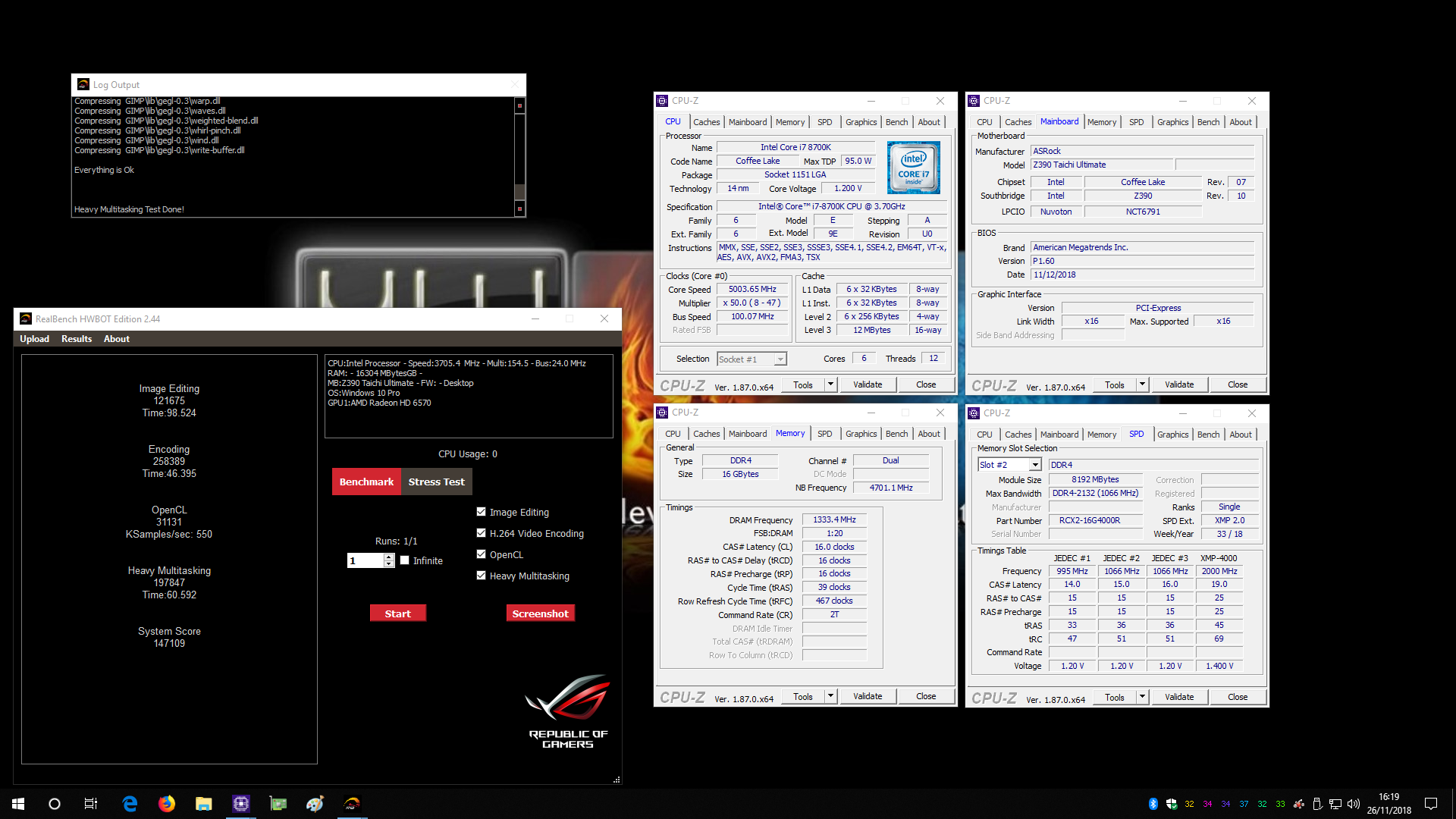Viewport: 1456px width, 819px height.
Task: Click the system info text box in RealBench
Action: coord(469,396)
